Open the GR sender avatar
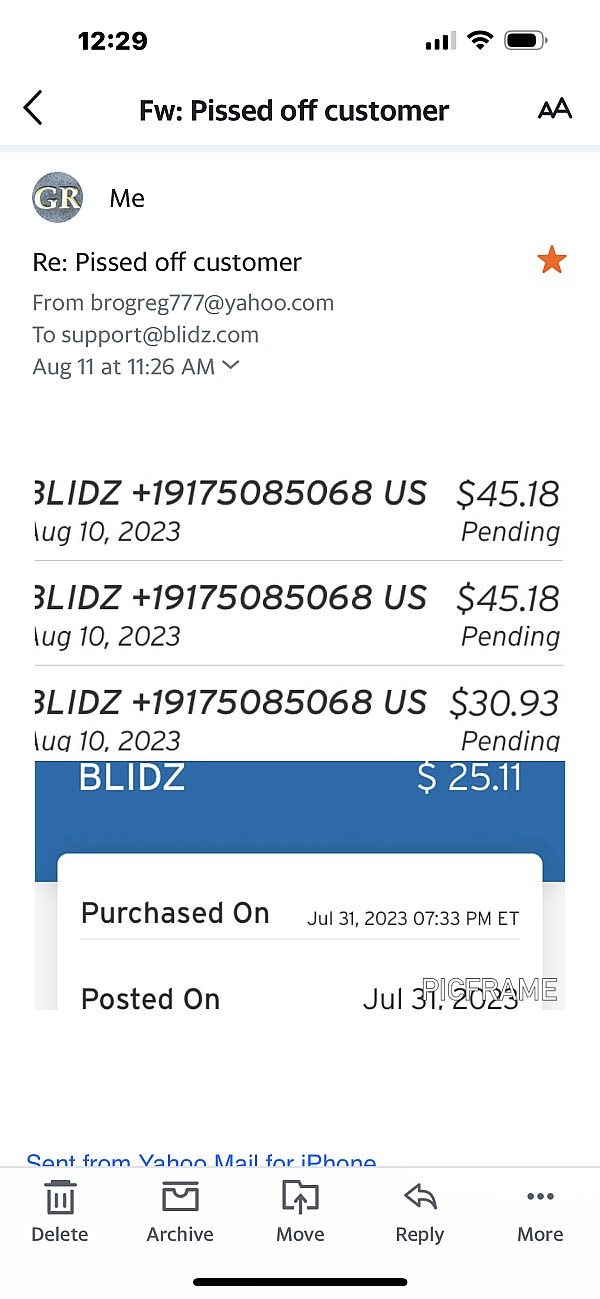The height and width of the screenshot is (1299, 600). pyautogui.click(x=57, y=197)
